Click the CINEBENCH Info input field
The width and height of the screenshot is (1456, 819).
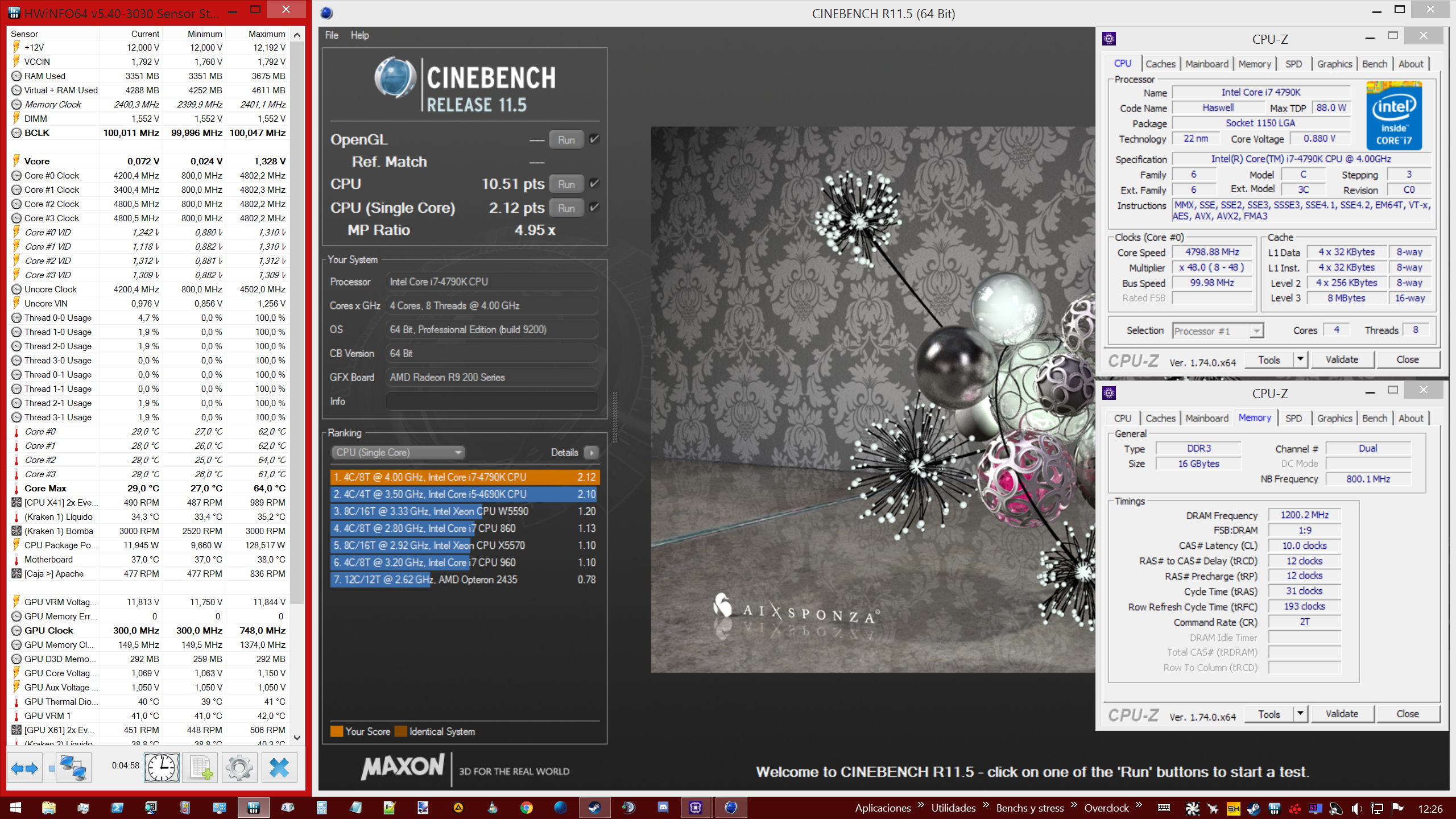click(x=491, y=401)
